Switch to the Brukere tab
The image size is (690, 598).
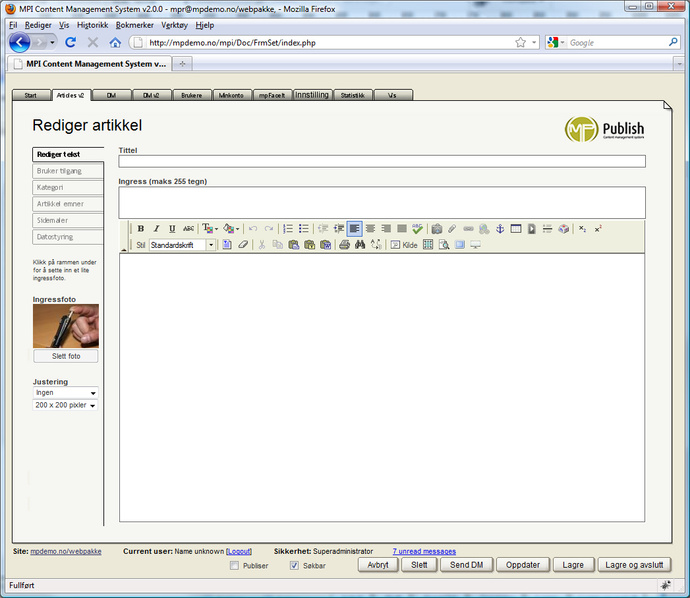[x=191, y=95]
